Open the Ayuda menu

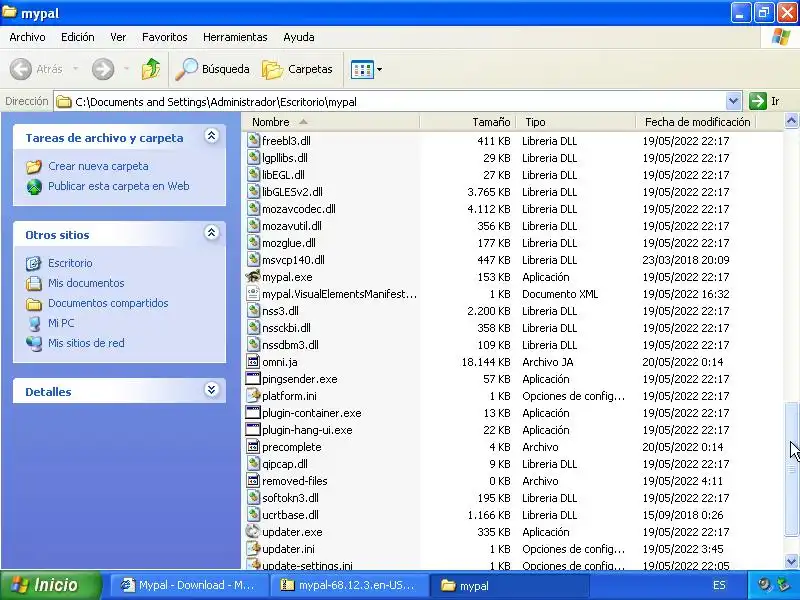[x=298, y=37]
